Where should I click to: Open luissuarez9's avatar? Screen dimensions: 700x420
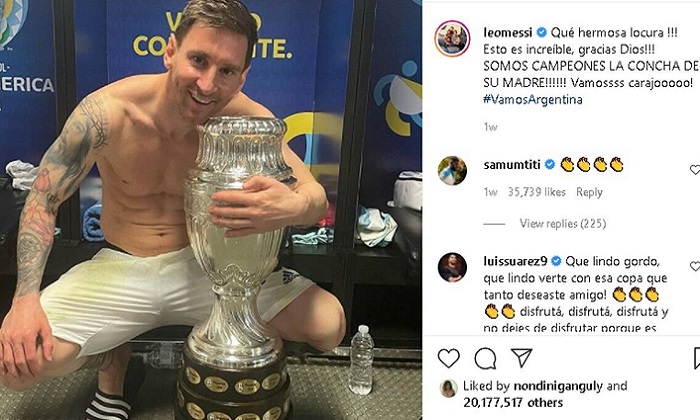click(452, 267)
